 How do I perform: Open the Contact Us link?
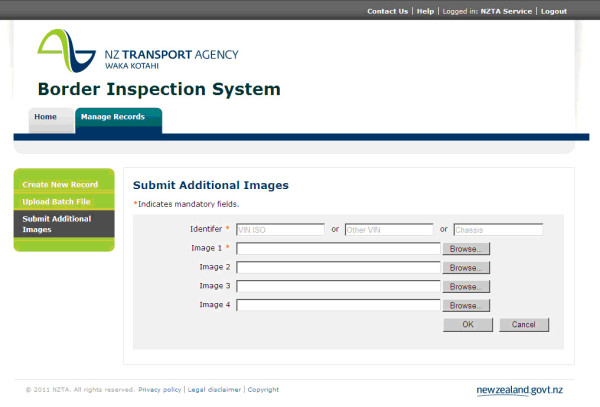pos(387,12)
